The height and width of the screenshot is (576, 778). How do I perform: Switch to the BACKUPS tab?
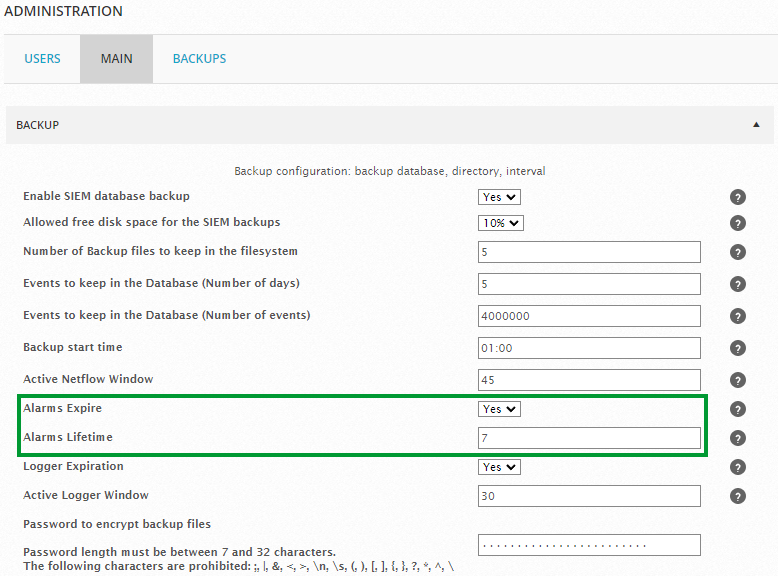click(x=199, y=59)
